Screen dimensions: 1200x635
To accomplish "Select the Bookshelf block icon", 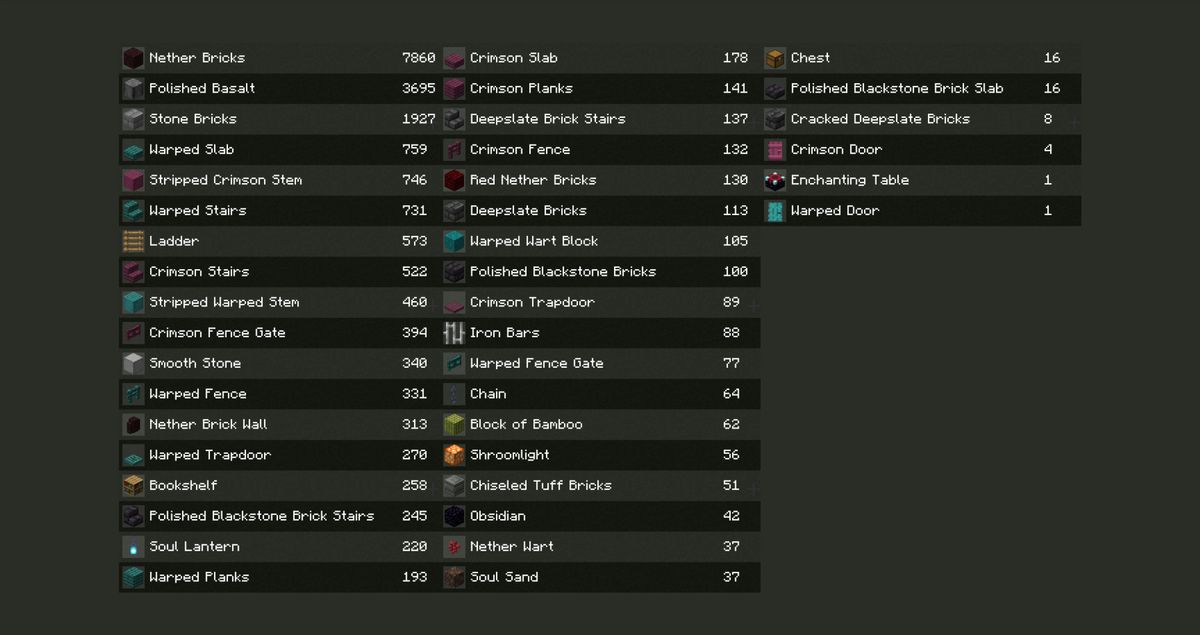I will (x=133, y=486).
